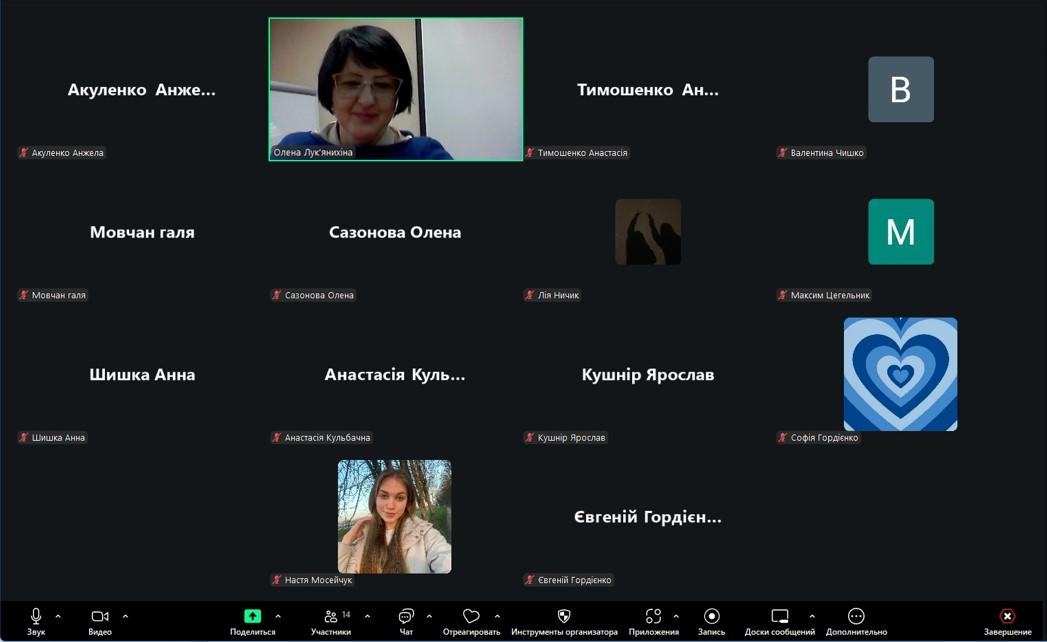Click small Настя Мосейчук name label

click(x=318, y=580)
